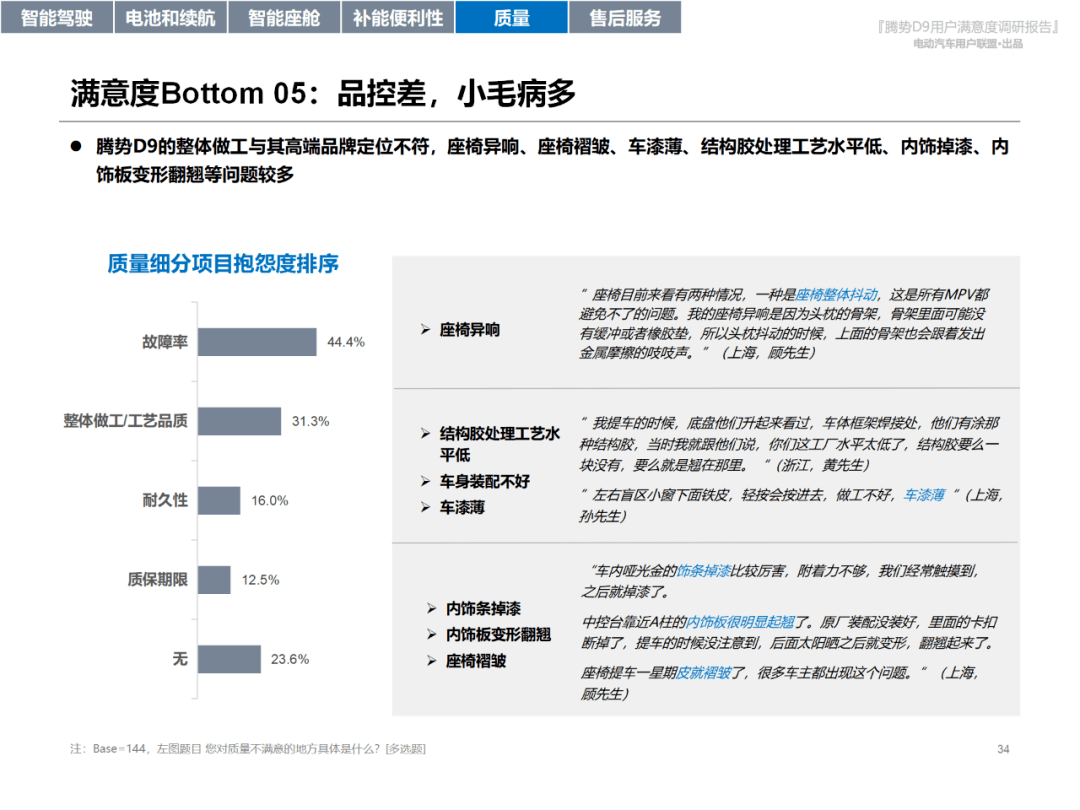Select the 智能座舱 tab
The image size is (1080, 810).
click(x=284, y=17)
